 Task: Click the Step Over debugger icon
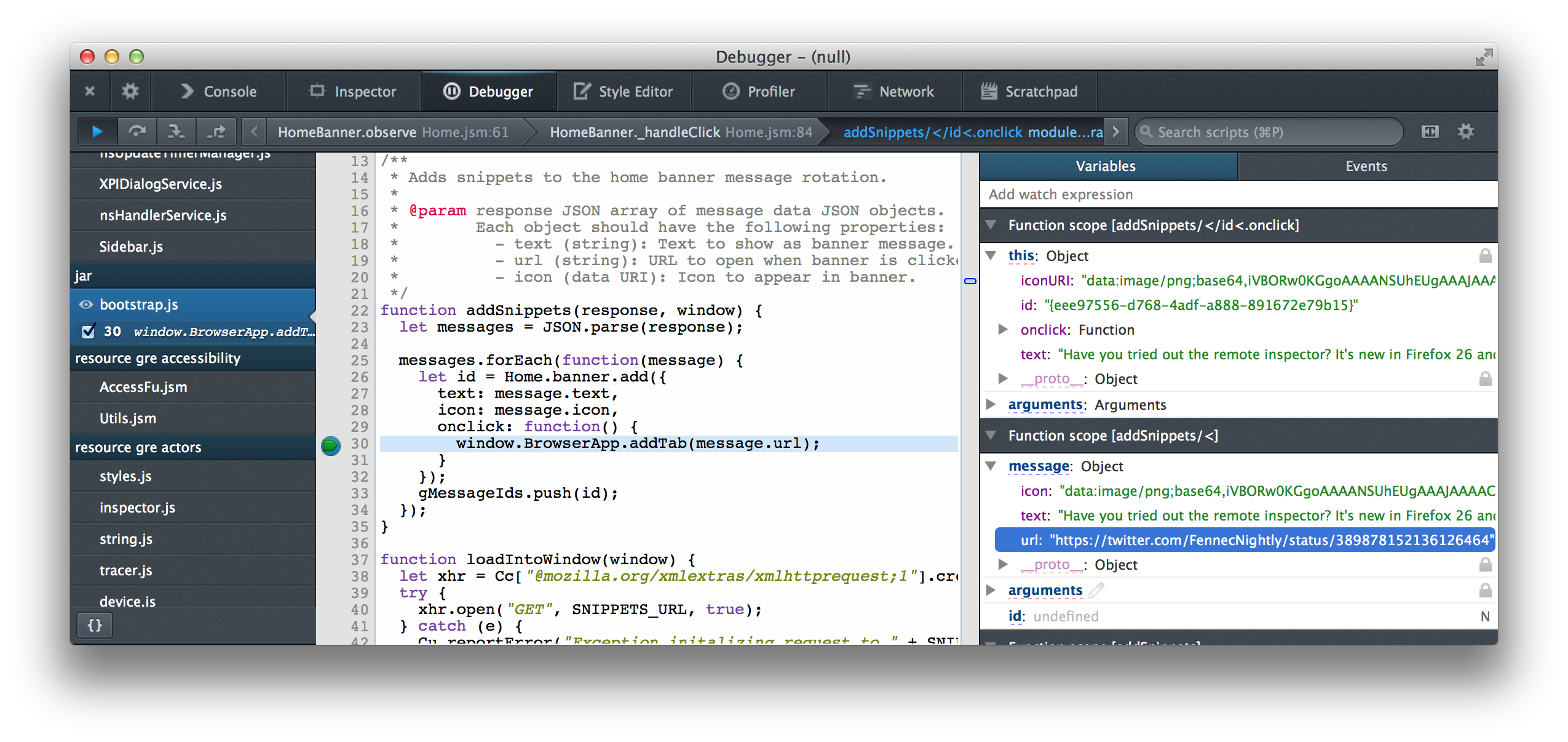pos(137,131)
